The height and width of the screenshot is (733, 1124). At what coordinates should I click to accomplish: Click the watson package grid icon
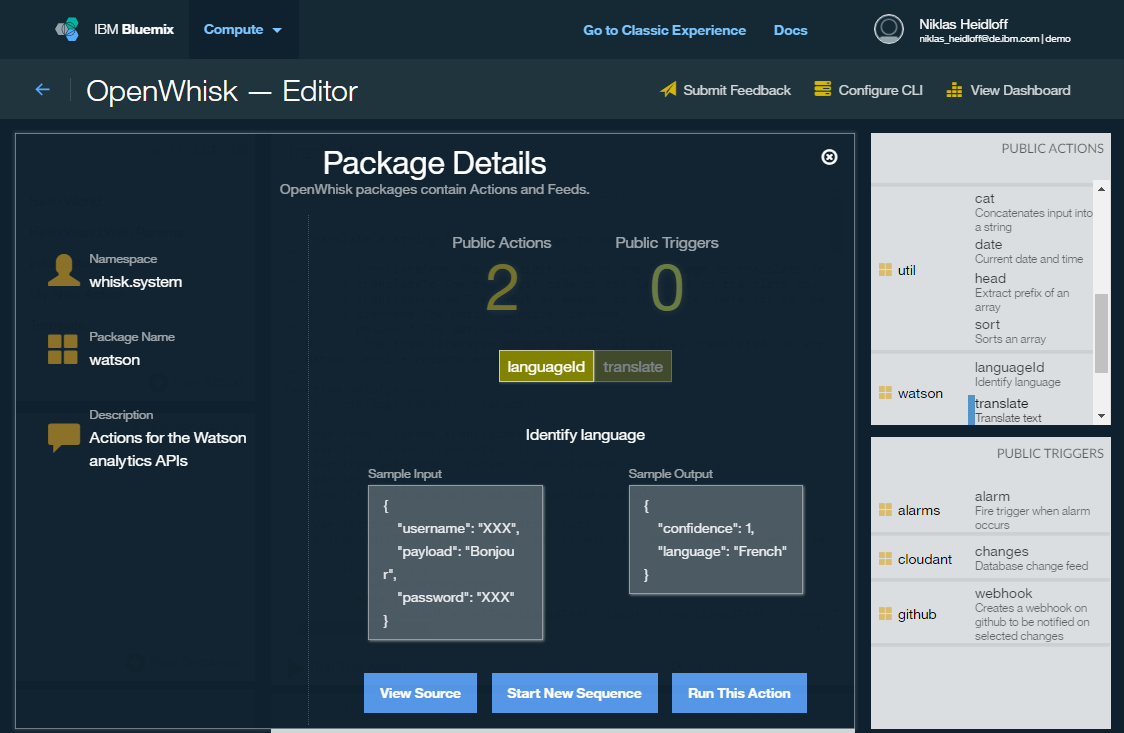(885, 393)
